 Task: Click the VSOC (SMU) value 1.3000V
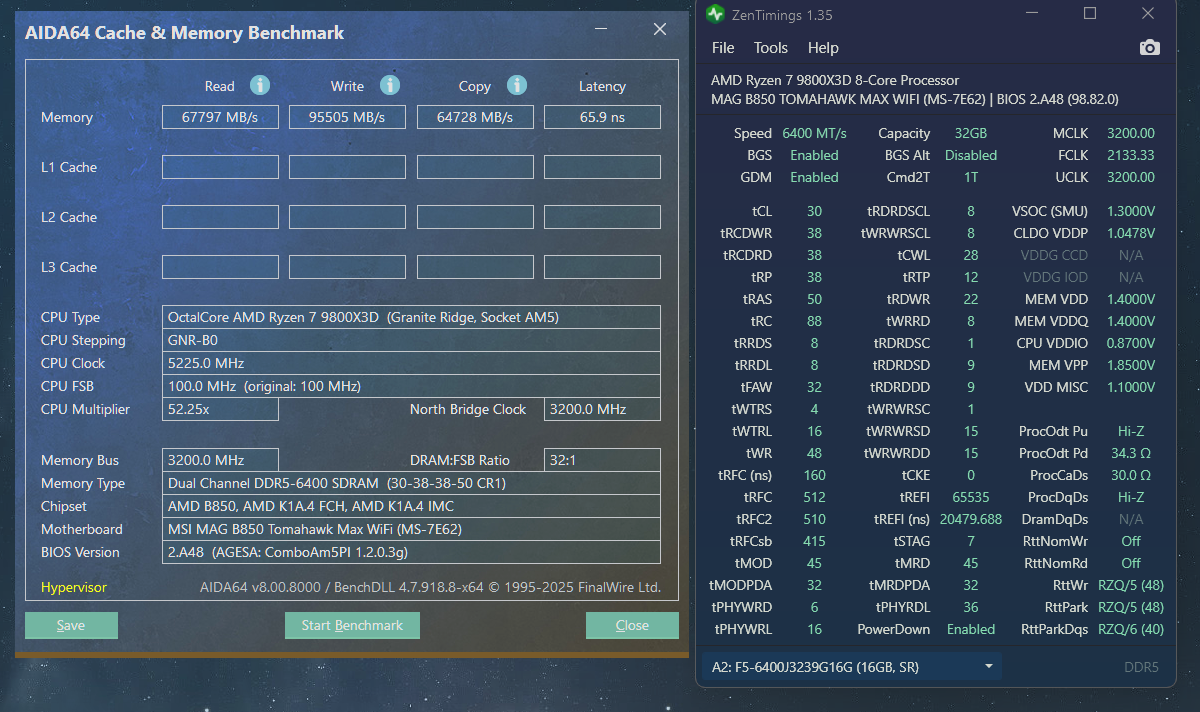pos(1130,211)
